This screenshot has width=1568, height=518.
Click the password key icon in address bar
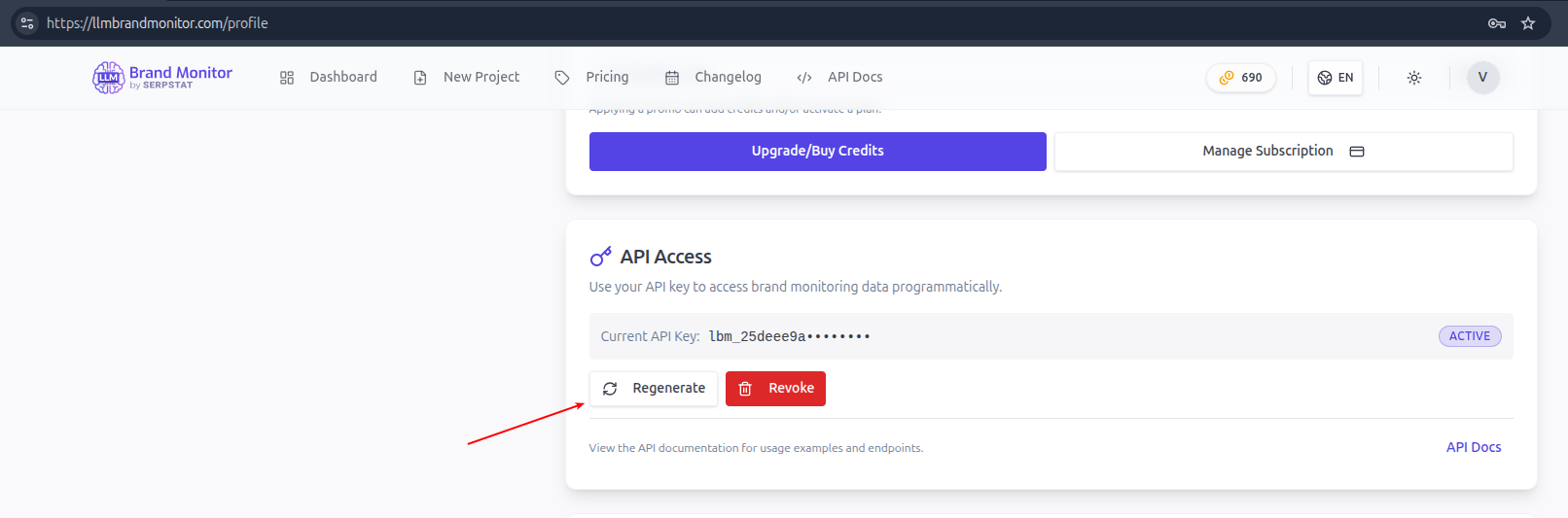(x=1497, y=23)
